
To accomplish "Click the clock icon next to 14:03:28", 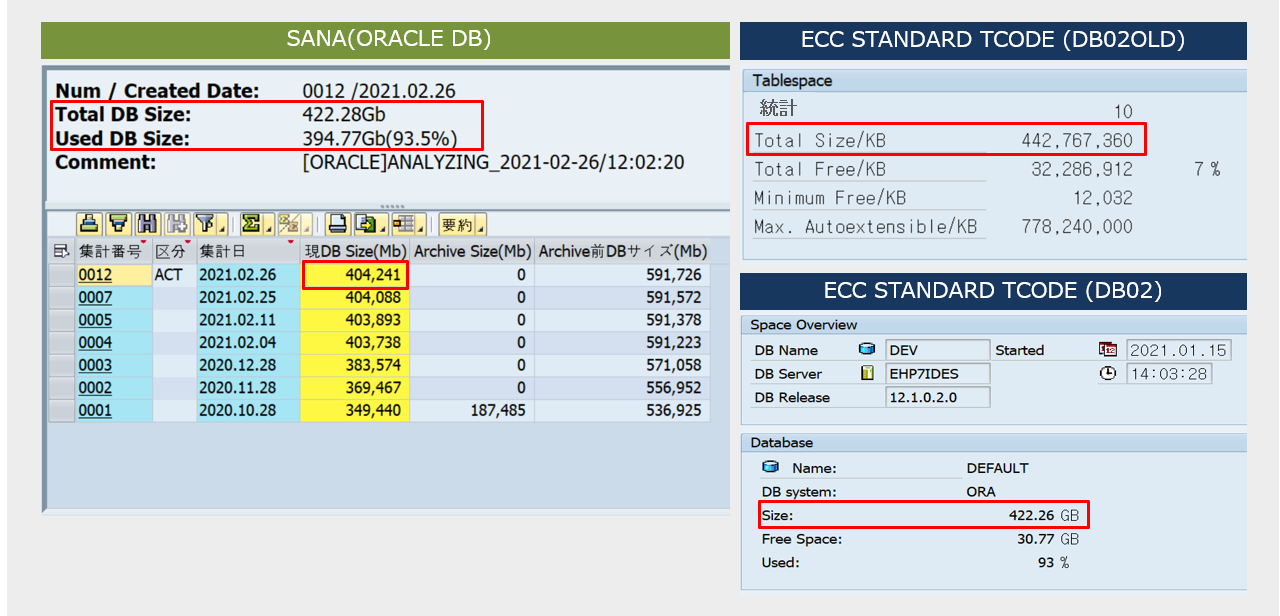I will point(1108,373).
